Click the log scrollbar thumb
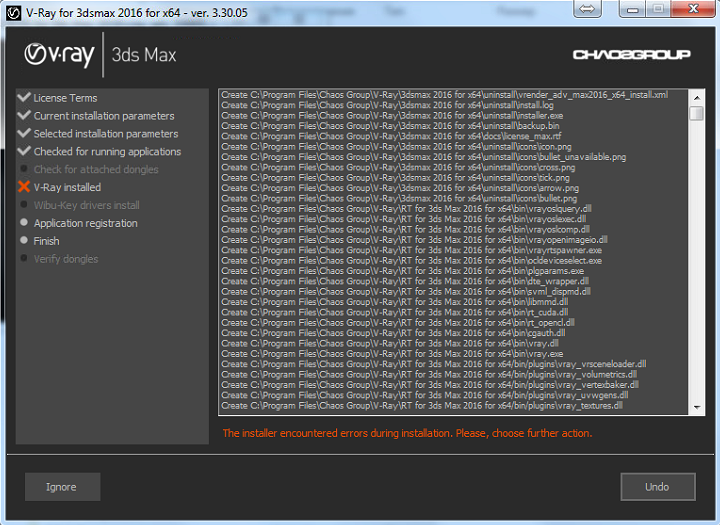This screenshot has width=720, height=525. pyautogui.click(x=697, y=113)
